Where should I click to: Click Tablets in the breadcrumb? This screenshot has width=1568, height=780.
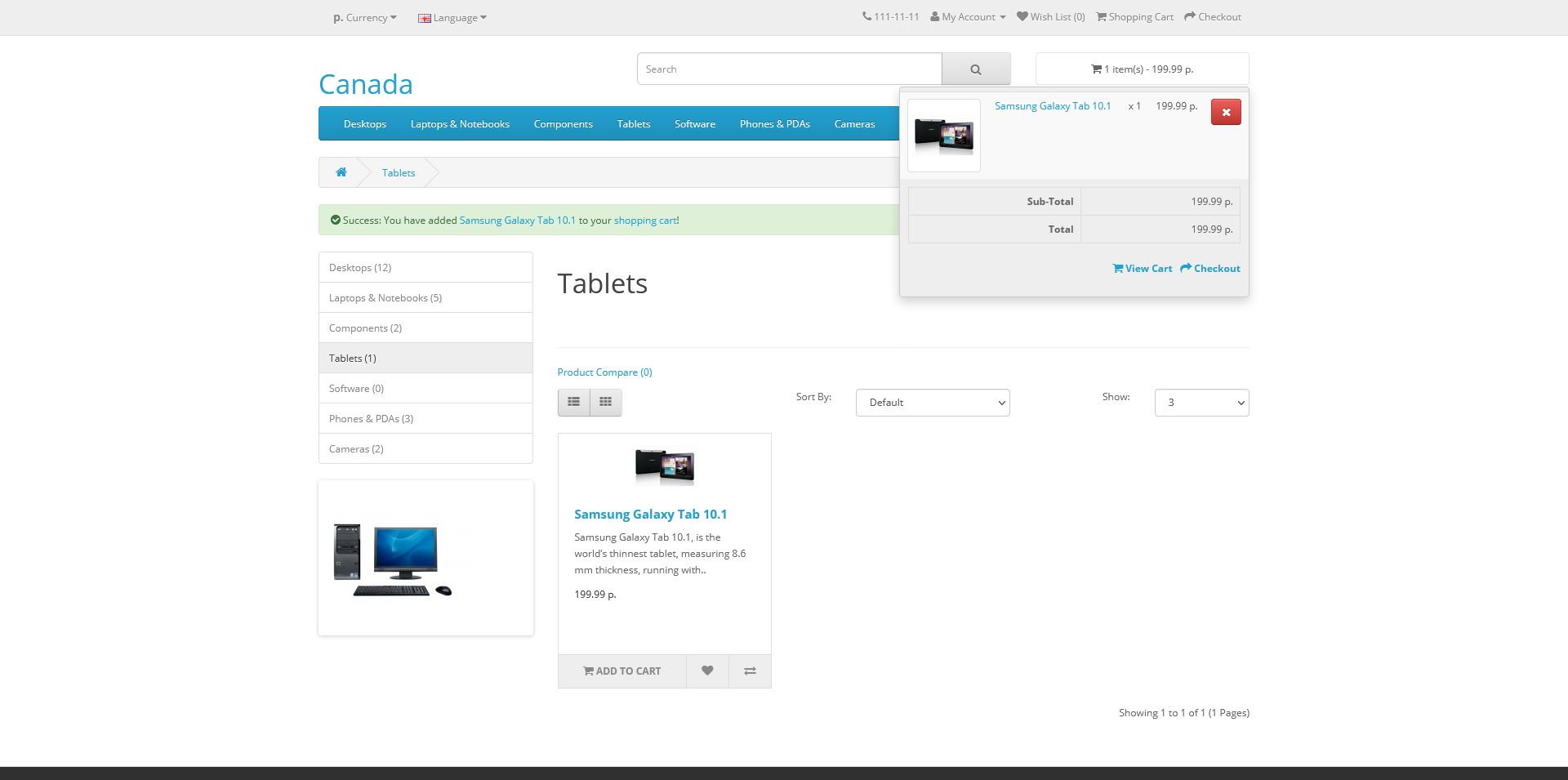click(x=399, y=173)
